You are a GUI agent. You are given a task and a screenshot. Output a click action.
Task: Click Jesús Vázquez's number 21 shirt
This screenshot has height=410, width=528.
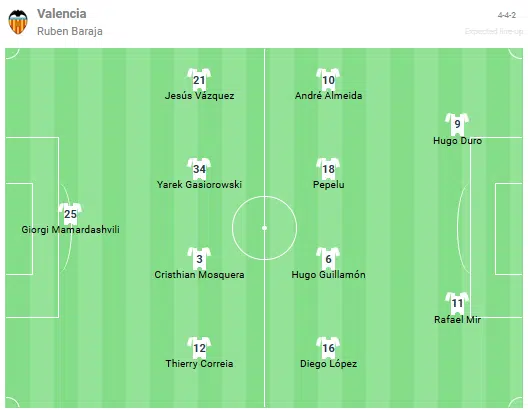(x=199, y=79)
